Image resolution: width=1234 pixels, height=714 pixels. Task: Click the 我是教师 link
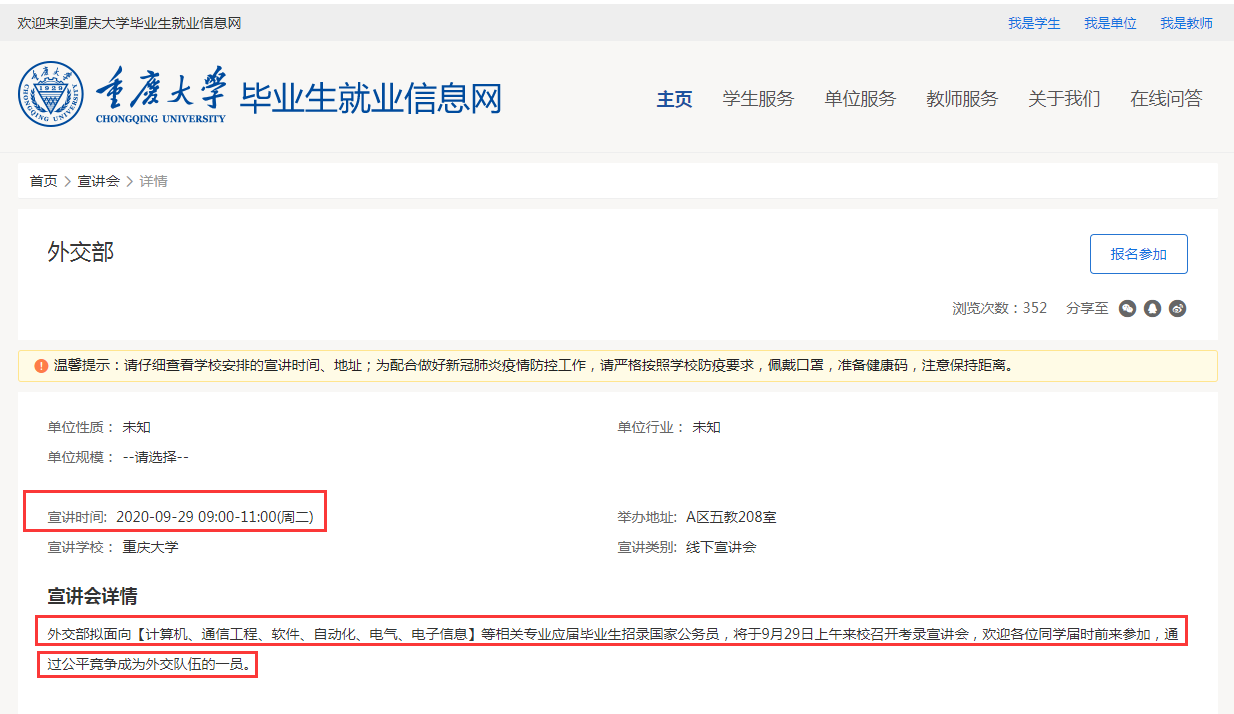[1186, 23]
